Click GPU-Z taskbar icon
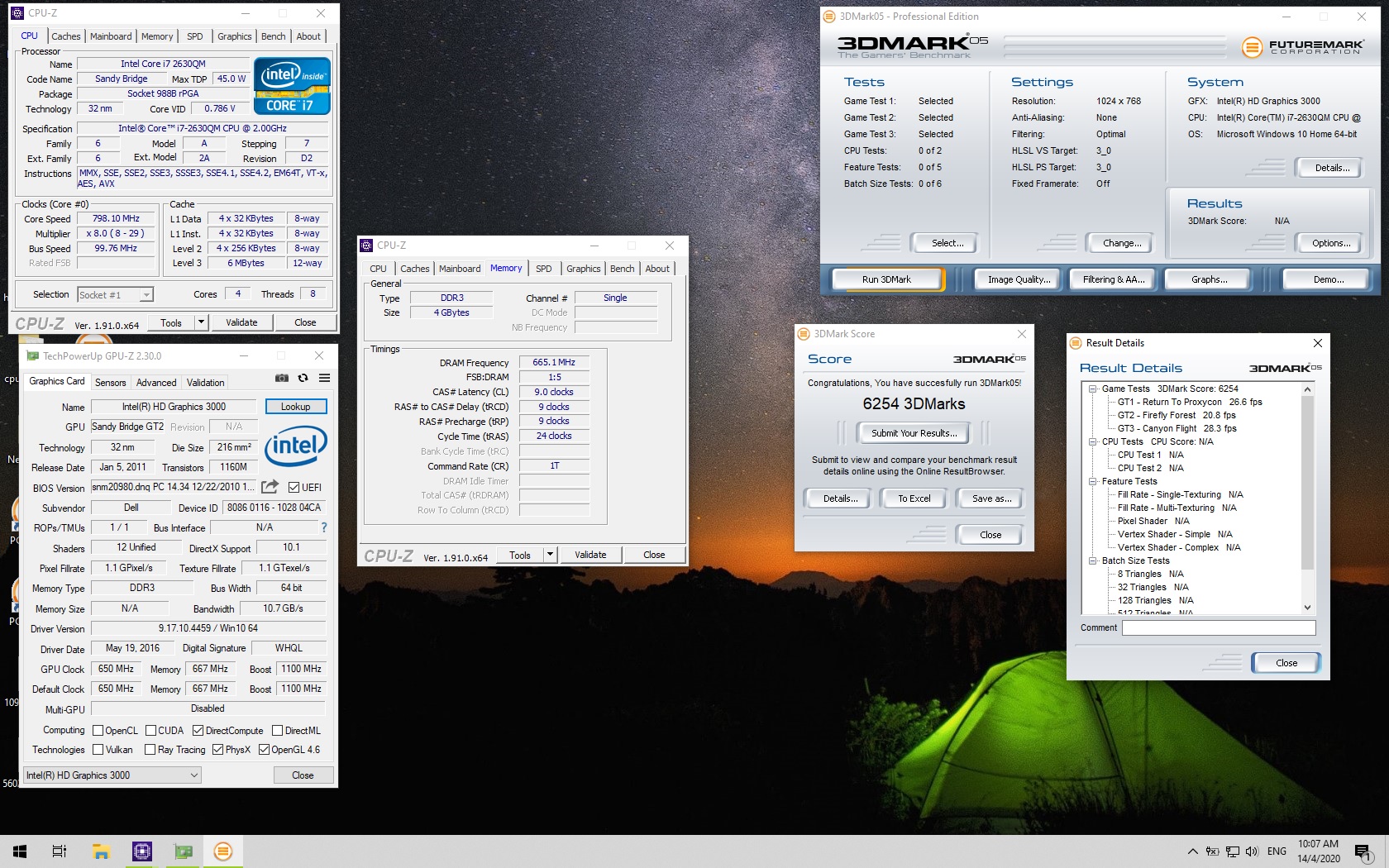Screen dimensions: 1389x868 [183, 851]
